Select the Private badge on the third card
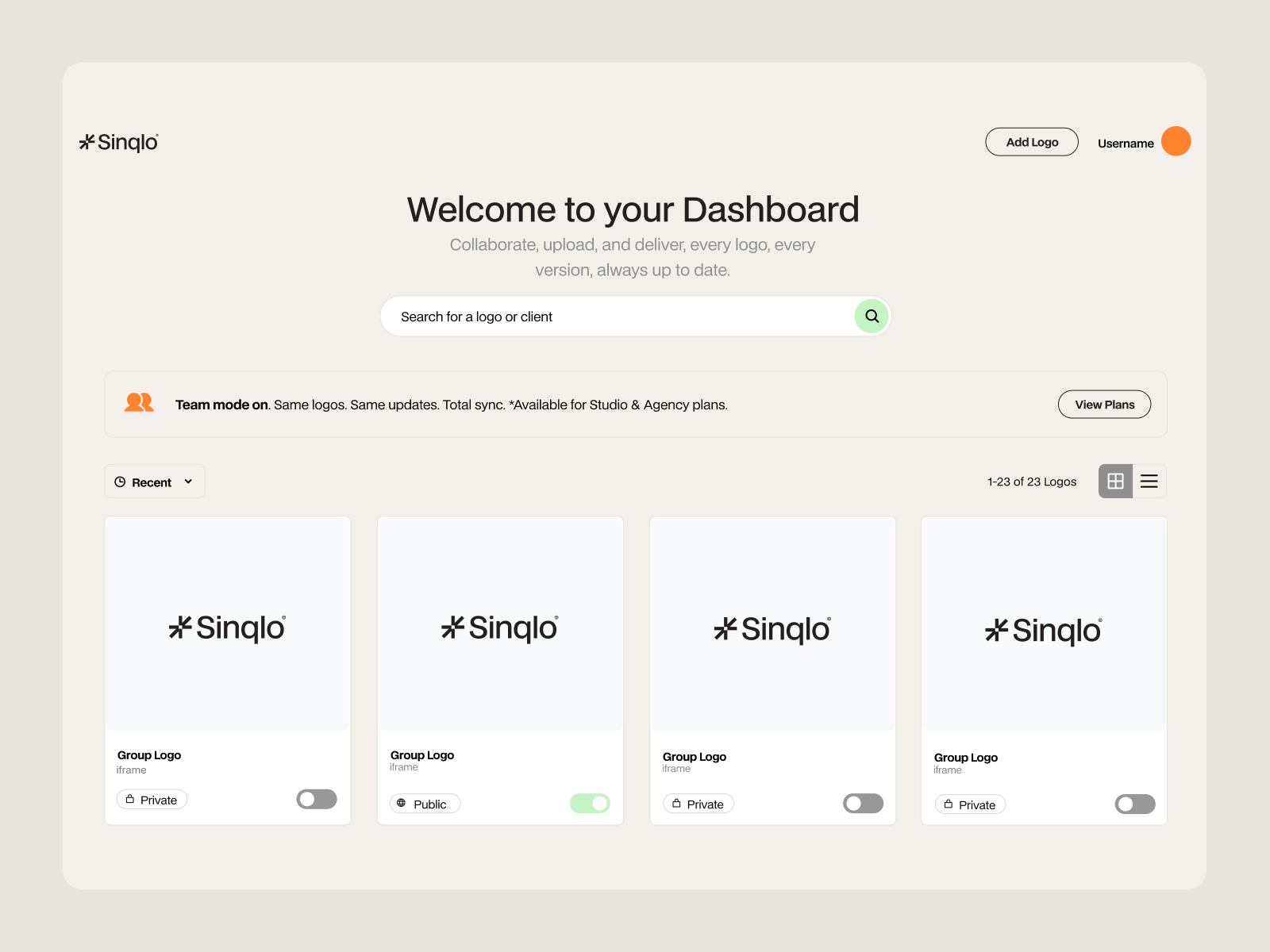Screen dimensions: 1270x952 click(x=698, y=803)
